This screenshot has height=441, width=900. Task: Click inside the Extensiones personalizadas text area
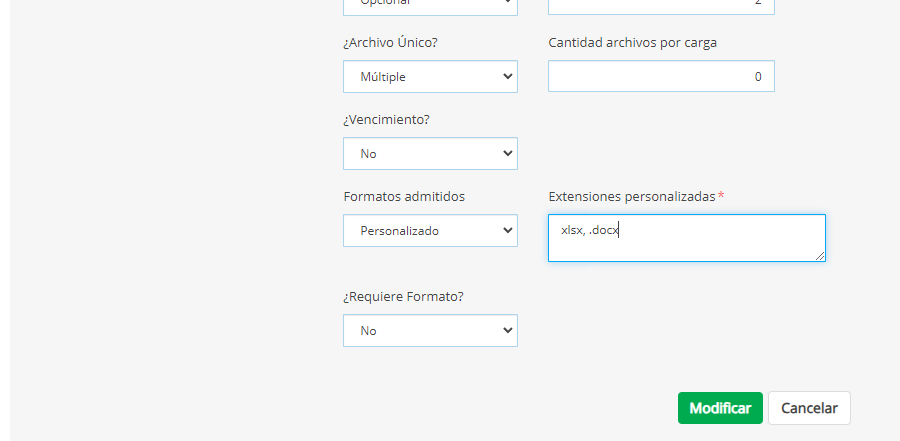[x=686, y=238]
